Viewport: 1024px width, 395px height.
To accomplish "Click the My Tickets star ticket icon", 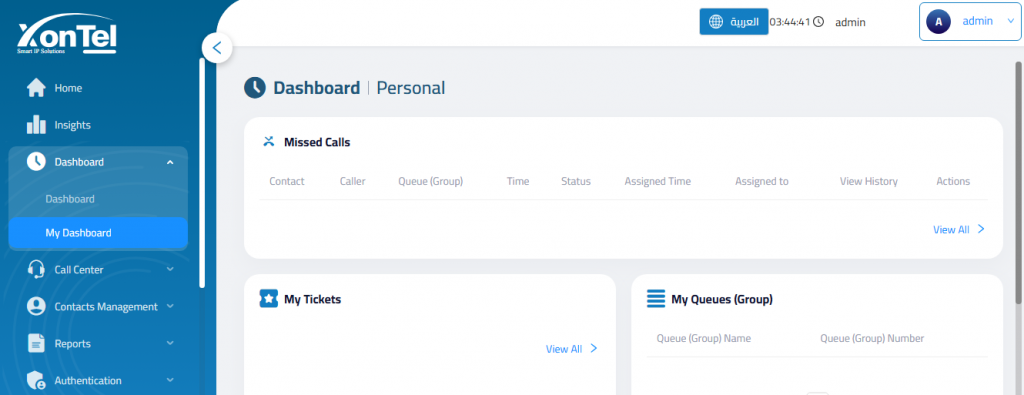I will (268, 299).
